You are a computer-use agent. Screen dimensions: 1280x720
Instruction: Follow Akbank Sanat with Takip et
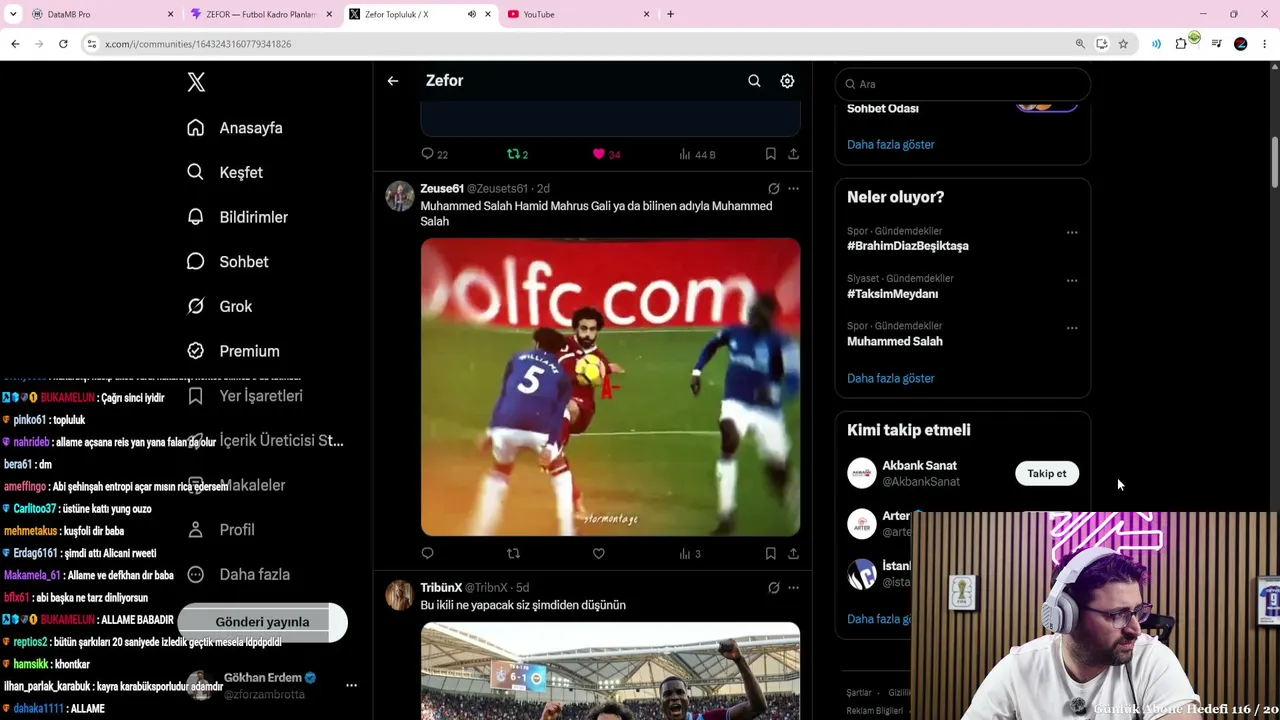pos(1047,474)
